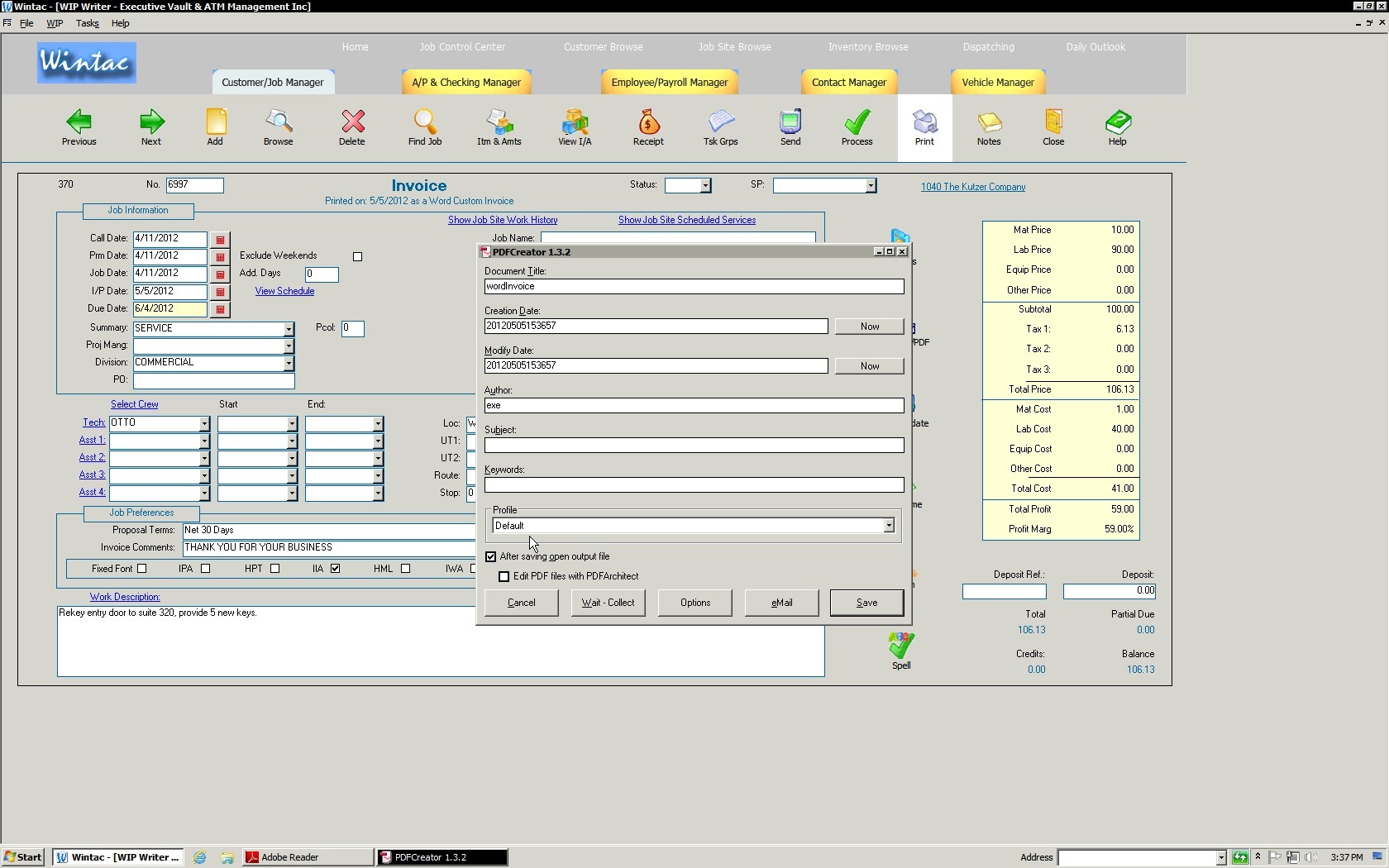The image size is (1389, 868).
Task: Expand the Summary SERVICE dropdown
Action: pyautogui.click(x=289, y=329)
